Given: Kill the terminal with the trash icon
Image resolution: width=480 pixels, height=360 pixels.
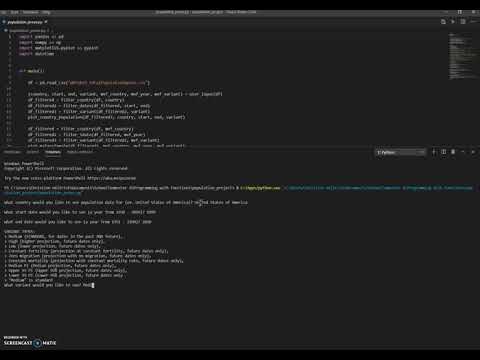Looking at the screenshot, I should [453, 152].
